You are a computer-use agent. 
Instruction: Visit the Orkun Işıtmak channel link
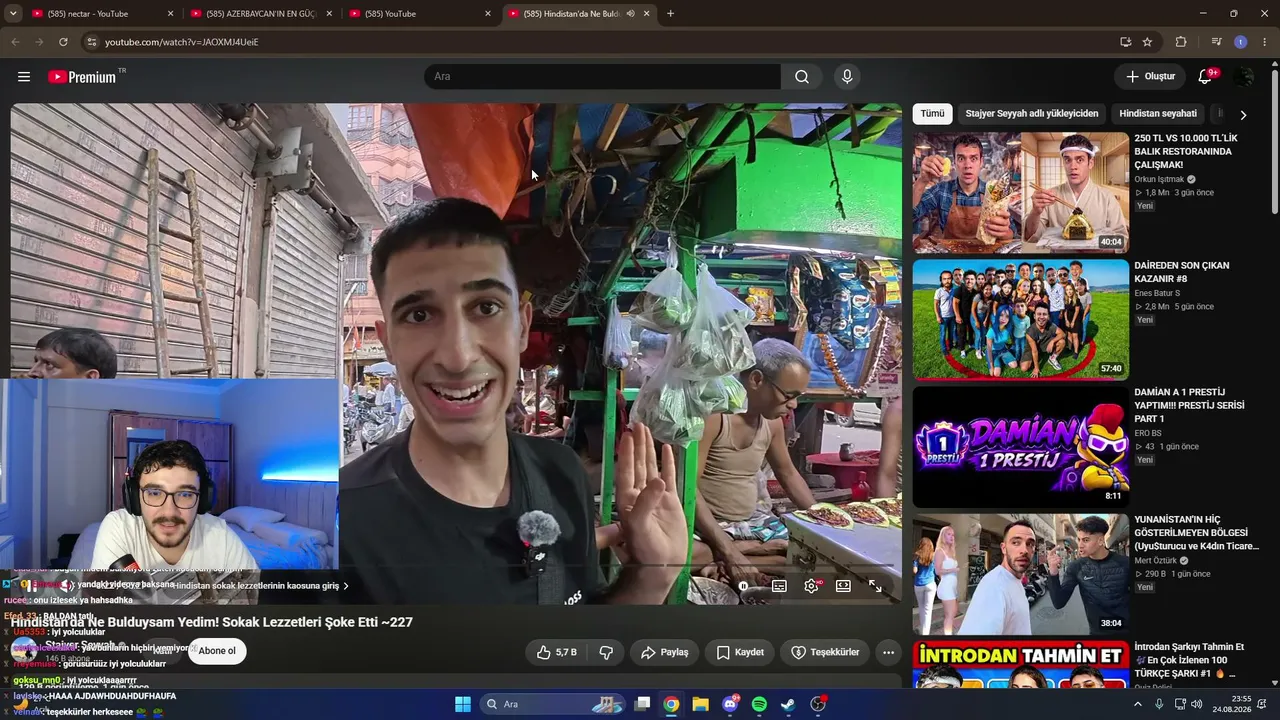pos(1159,180)
